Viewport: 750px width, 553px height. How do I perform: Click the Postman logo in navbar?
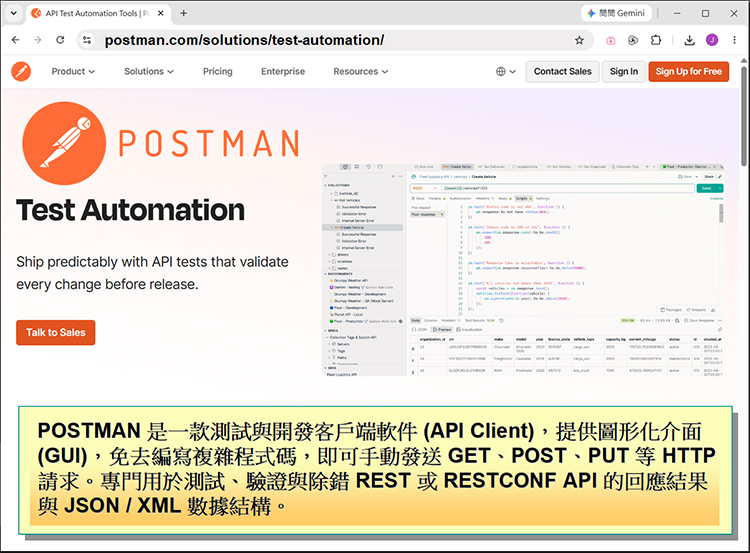[x=21, y=71]
